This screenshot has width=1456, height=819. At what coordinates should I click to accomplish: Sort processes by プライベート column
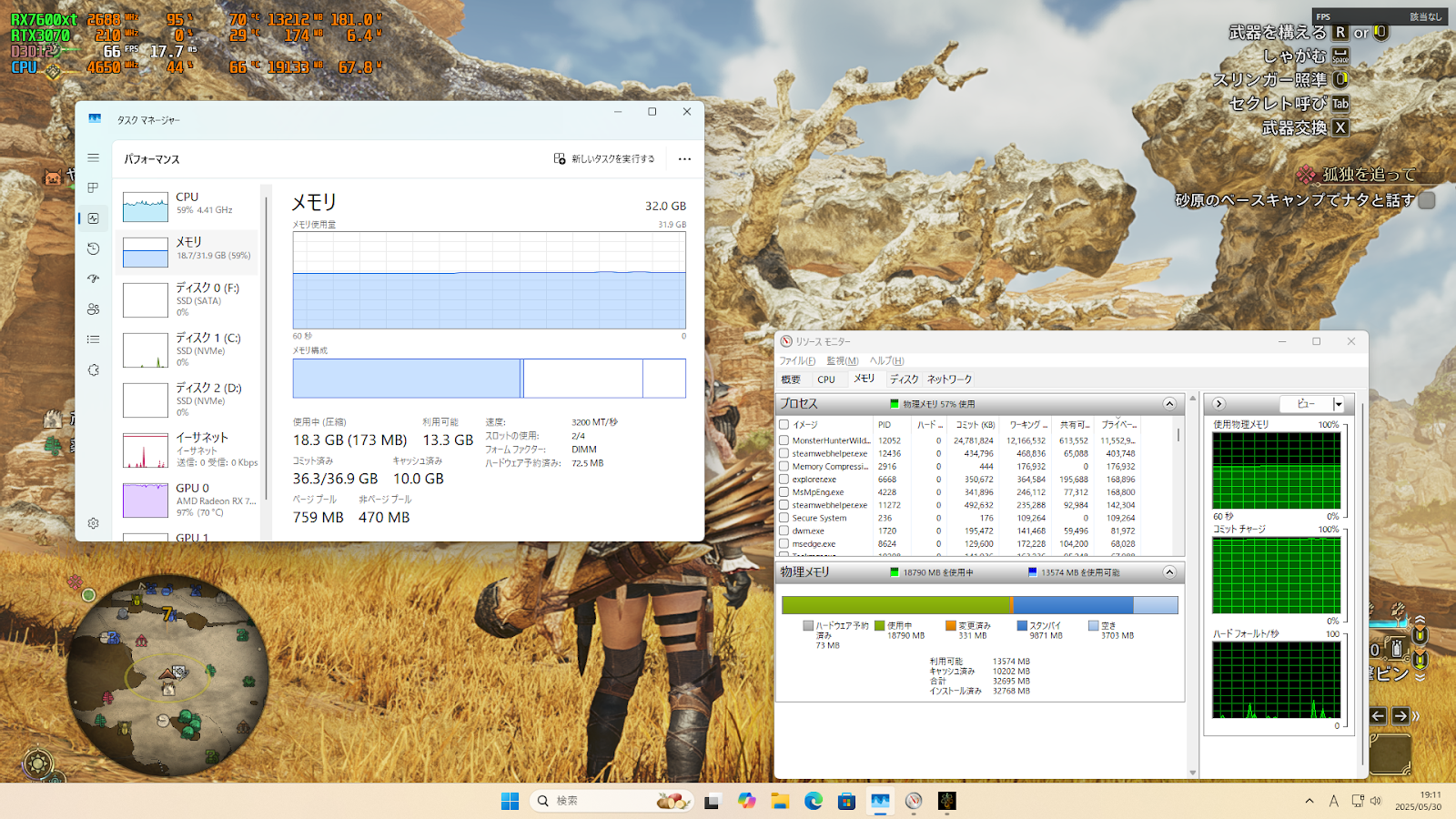click(x=1118, y=424)
